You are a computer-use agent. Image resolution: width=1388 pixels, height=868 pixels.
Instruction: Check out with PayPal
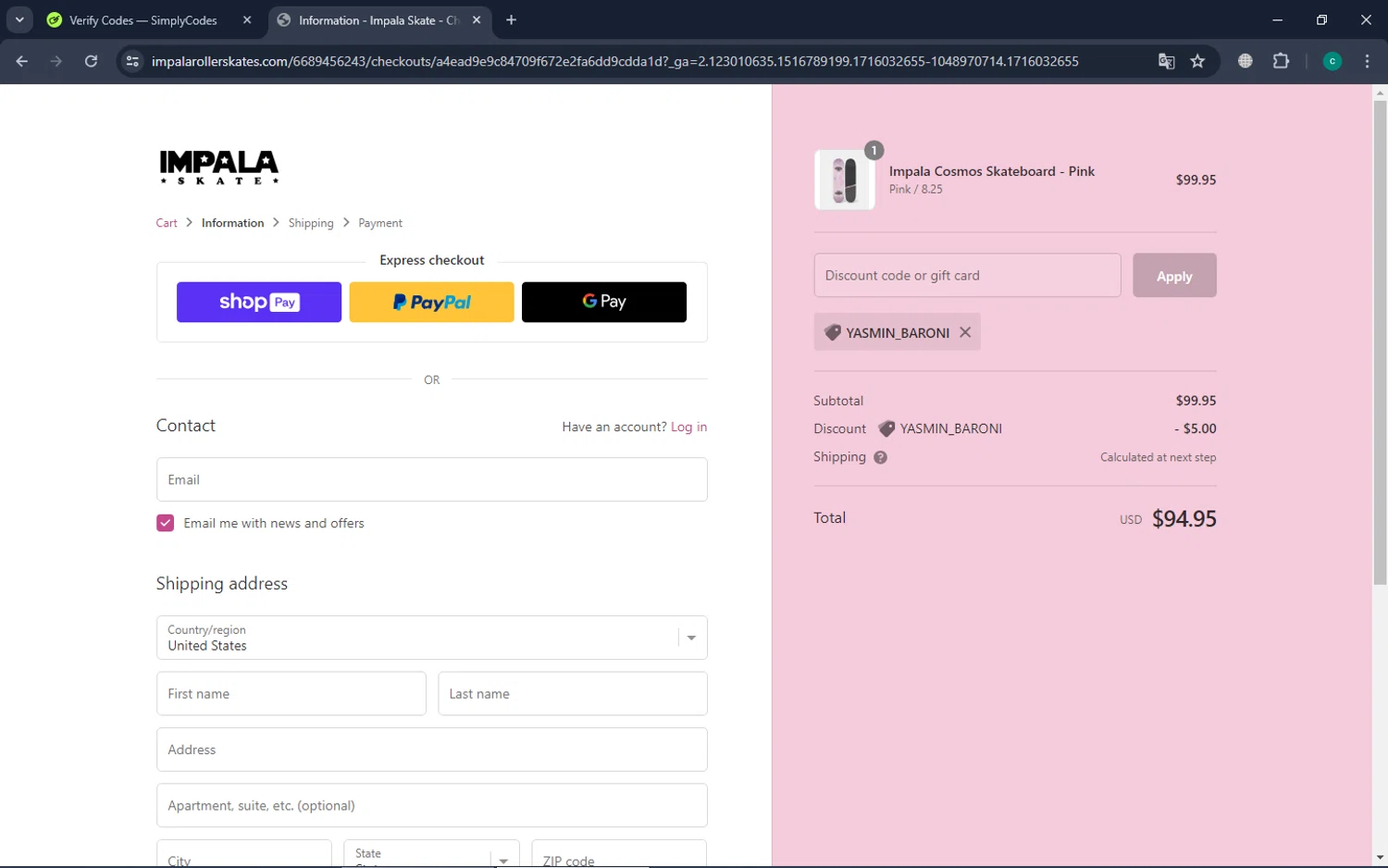431,302
